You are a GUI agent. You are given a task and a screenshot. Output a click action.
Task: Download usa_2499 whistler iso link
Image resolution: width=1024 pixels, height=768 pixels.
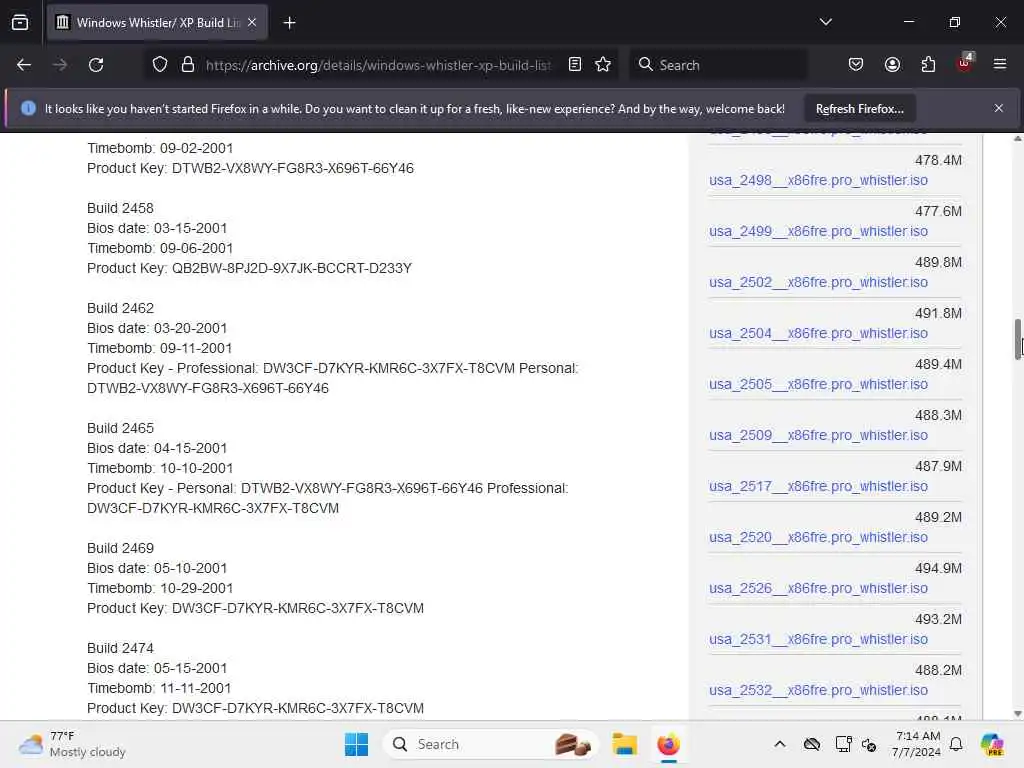coord(818,231)
